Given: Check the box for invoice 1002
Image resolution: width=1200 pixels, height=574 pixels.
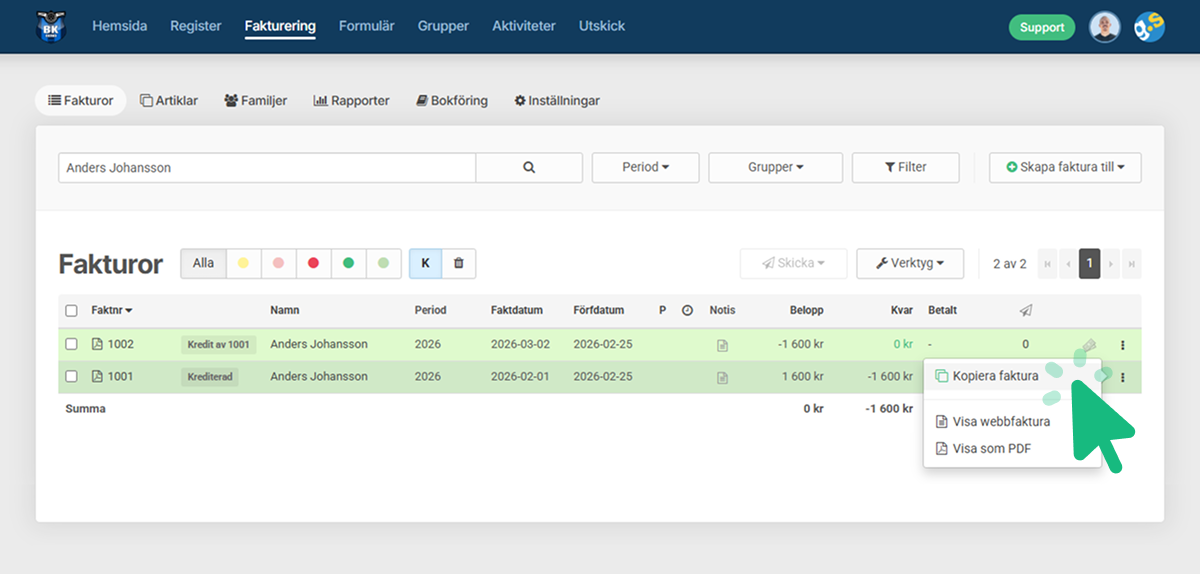Looking at the screenshot, I should [x=71, y=344].
